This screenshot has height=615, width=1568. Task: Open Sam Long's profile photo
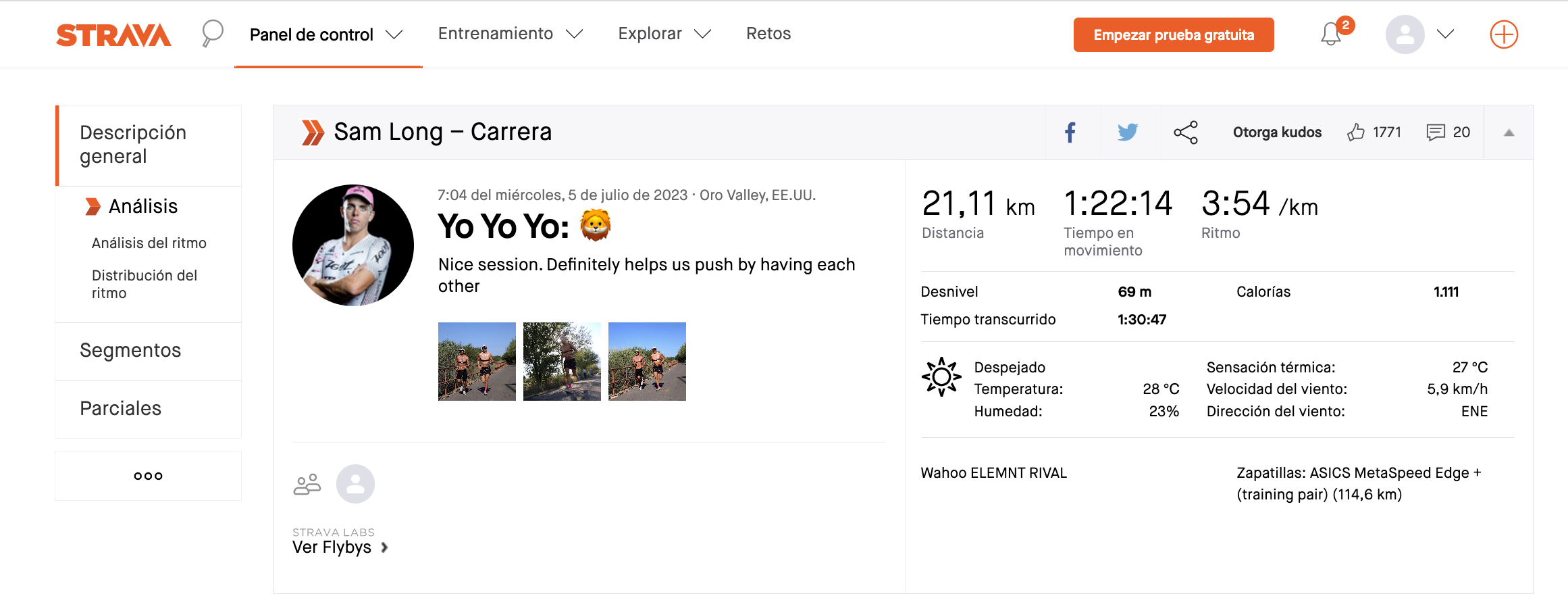pos(353,245)
